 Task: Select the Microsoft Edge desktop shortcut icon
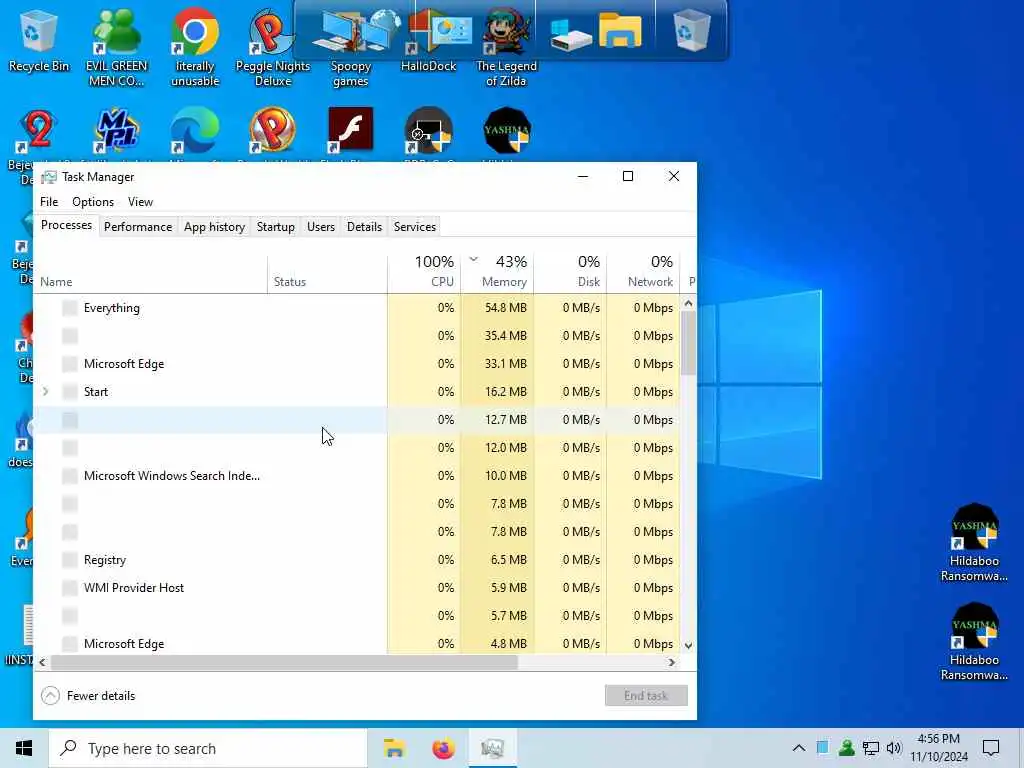click(x=195, y=129)
